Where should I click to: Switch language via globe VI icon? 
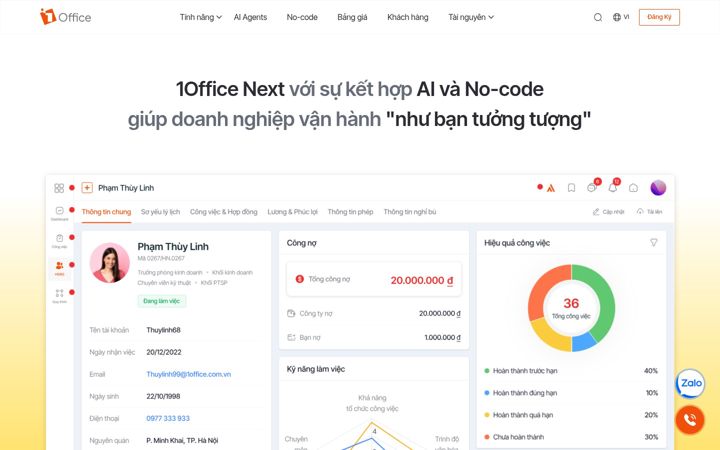coord(621,17)
